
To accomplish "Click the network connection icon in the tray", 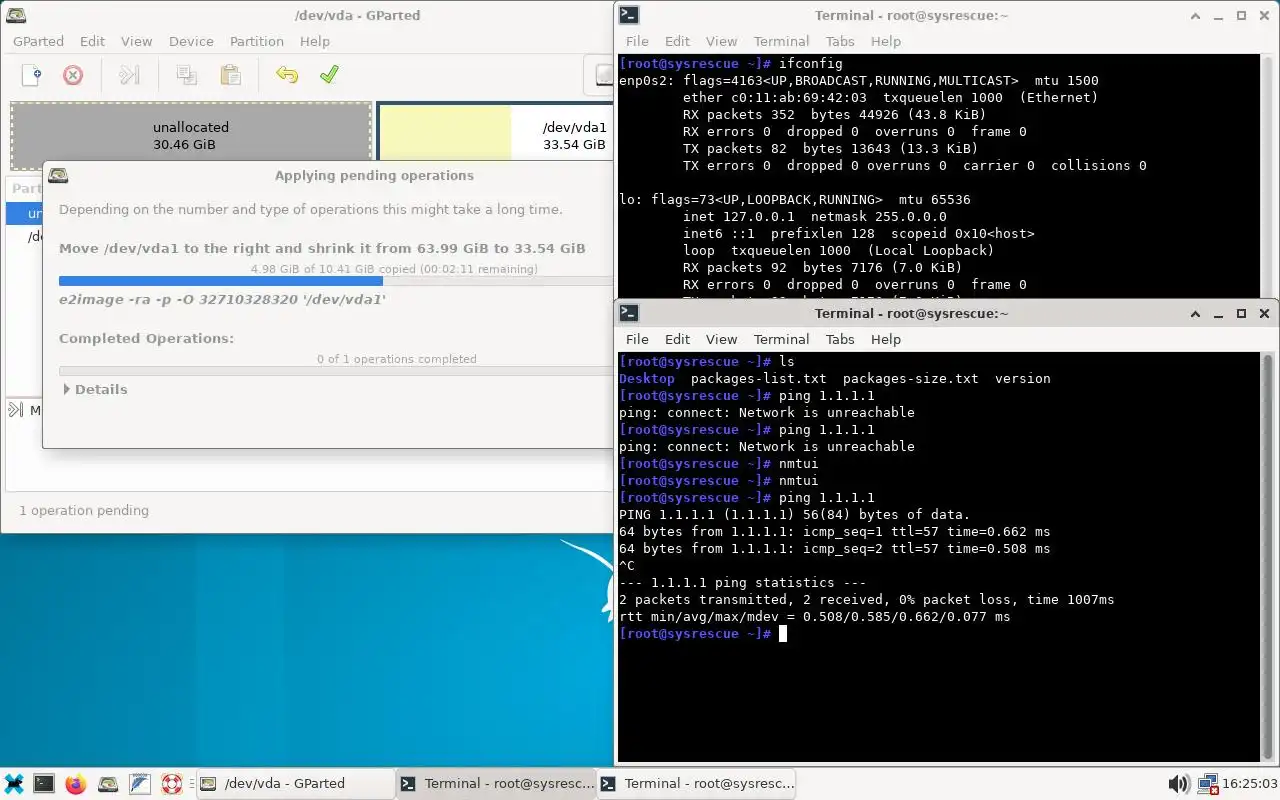I will point(1207,784).
